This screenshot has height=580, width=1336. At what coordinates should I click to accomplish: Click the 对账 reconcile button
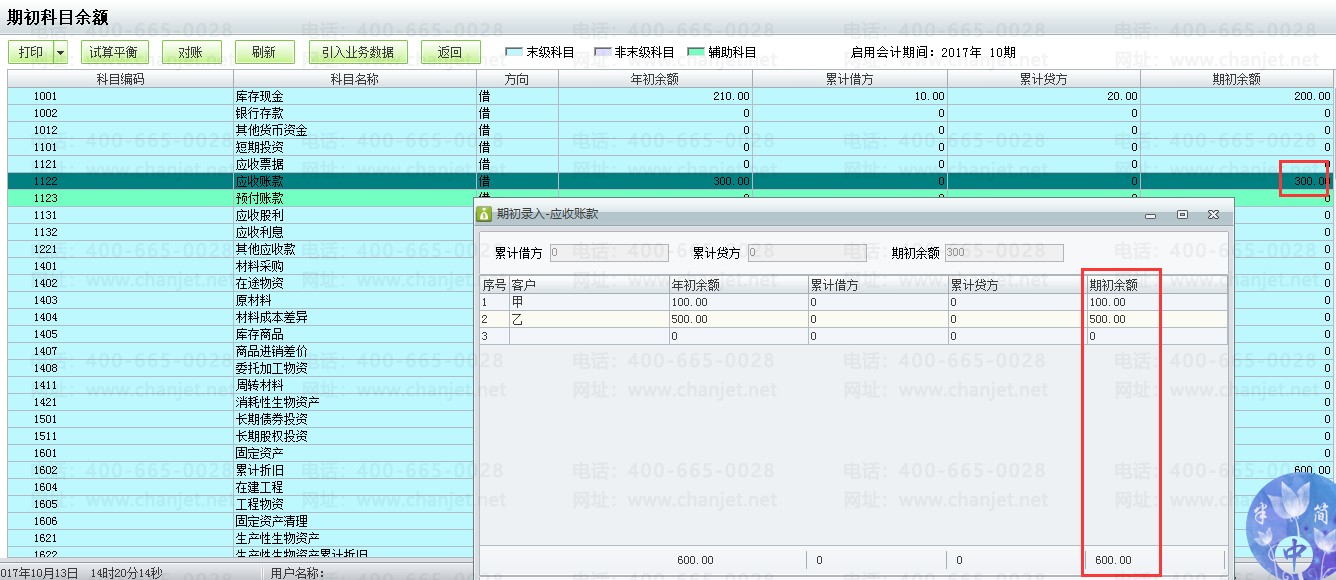pyautogui.click(x=191, y=52)
